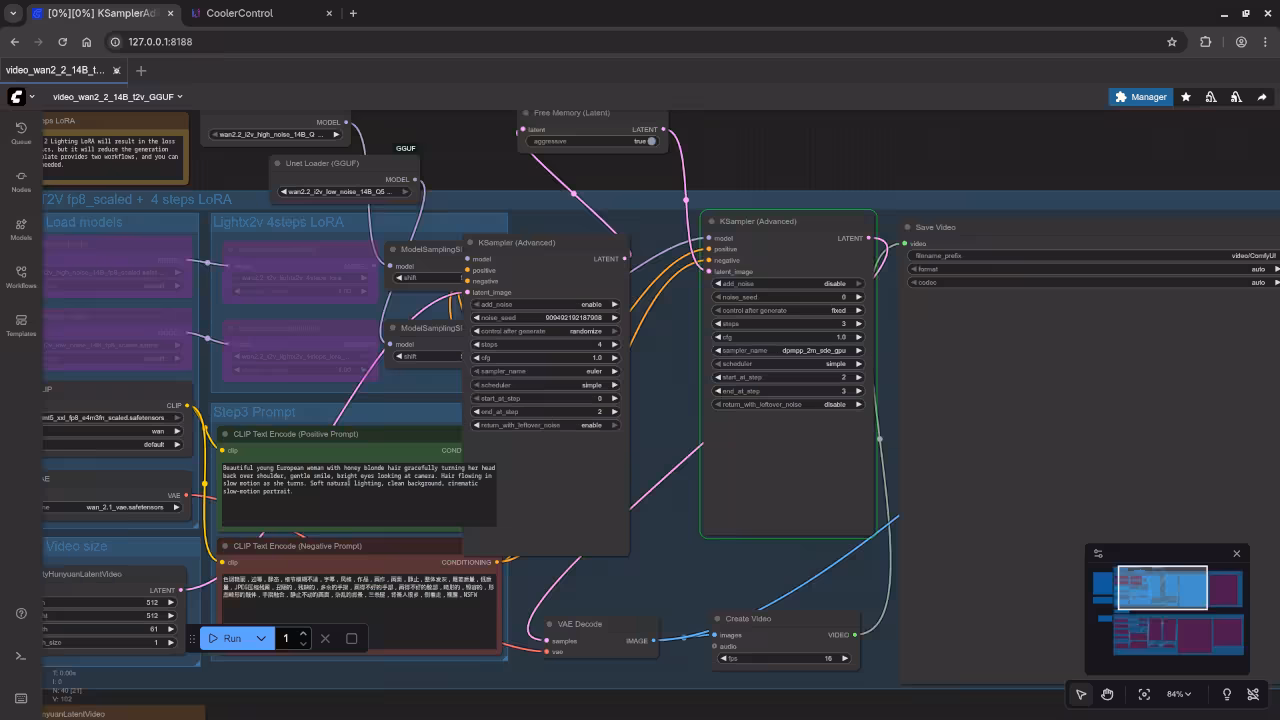Open the Models sidebar panel
Image resolution: width=1280 pixels, height=720 pixels.
point(20,229)
